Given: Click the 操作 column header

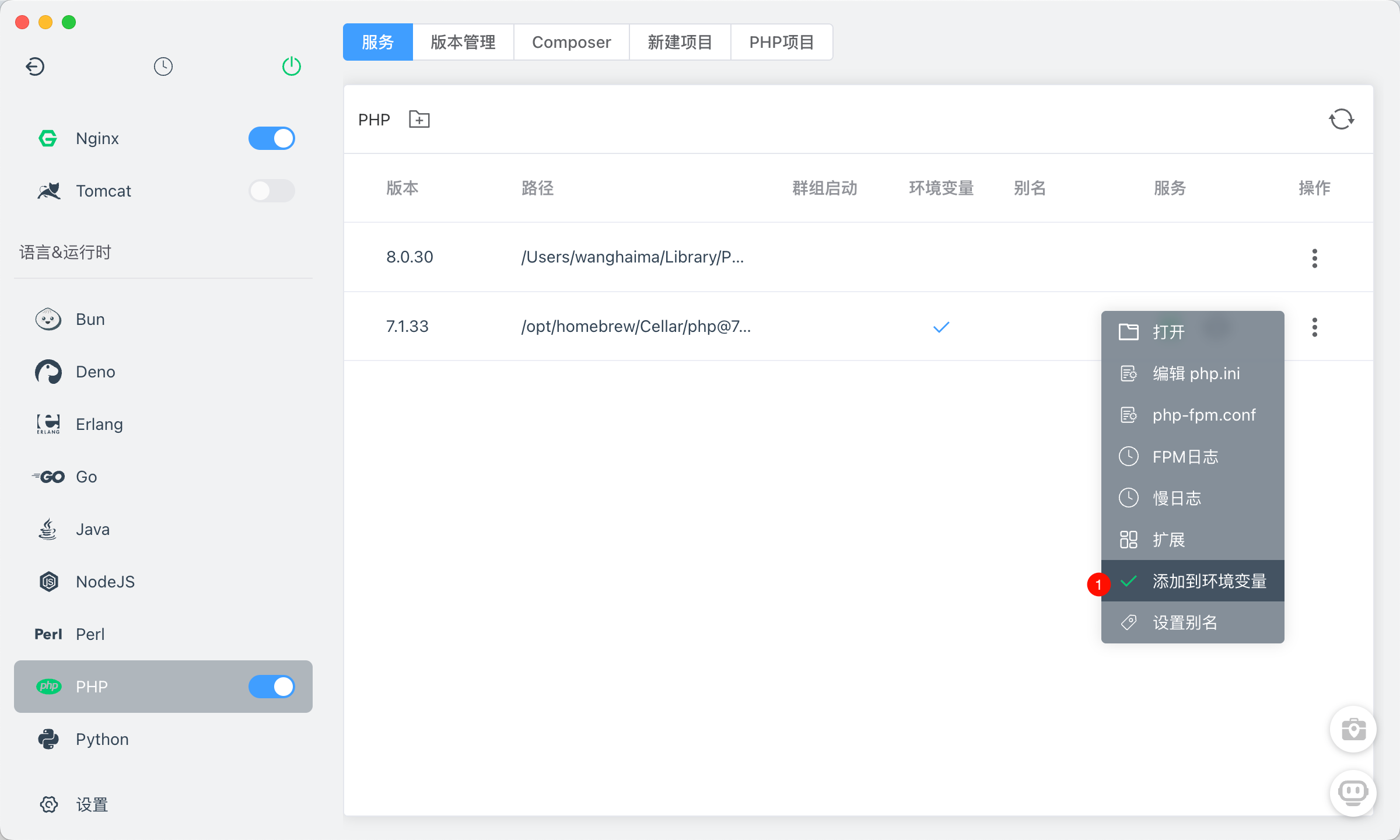Looking at the screenshot, I should click(1315, 188).
